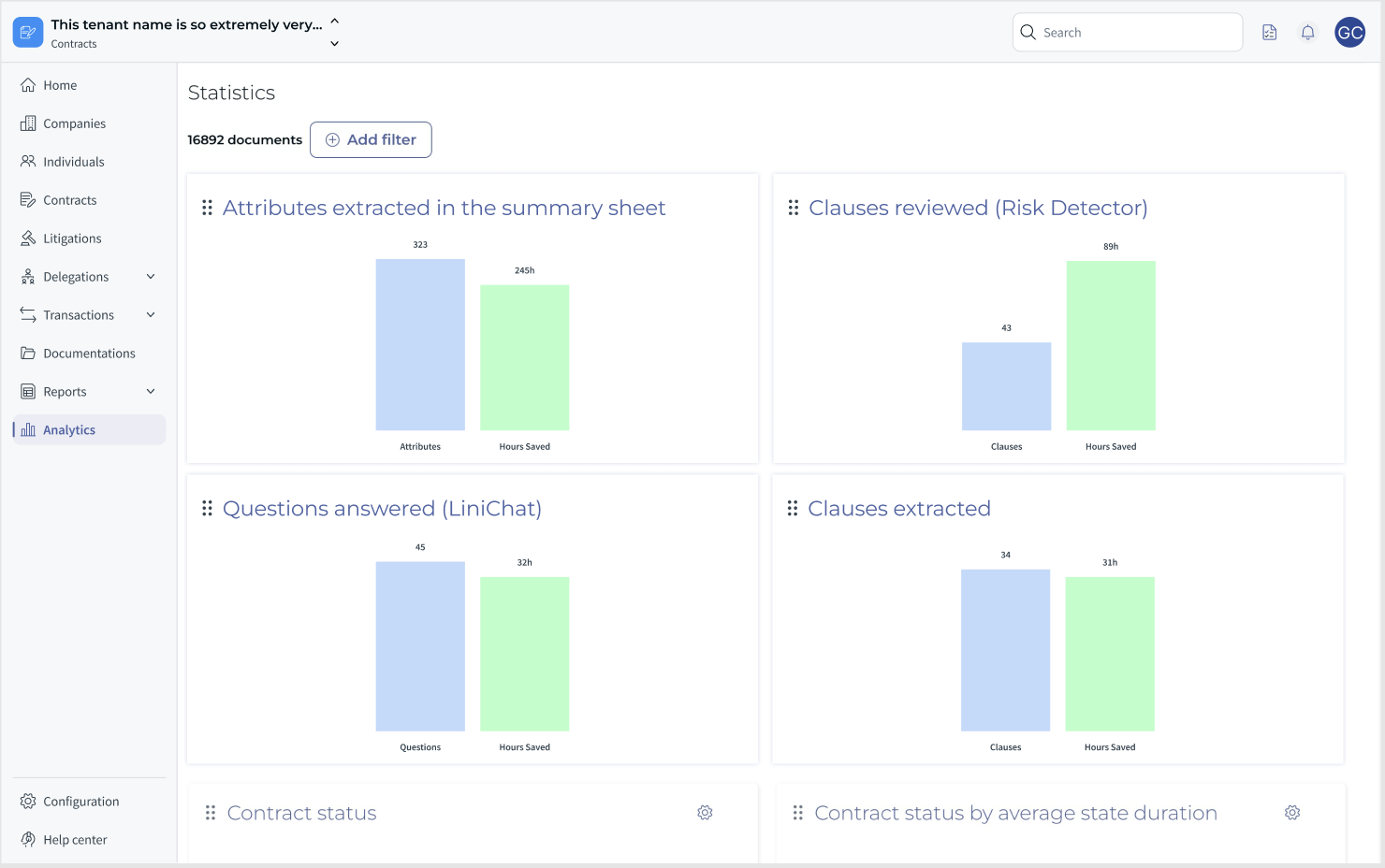The image size is (1385, 868).
Task: Click 'Clauses reviewed (Risk Detector)' title
Action: pos(978,208)
